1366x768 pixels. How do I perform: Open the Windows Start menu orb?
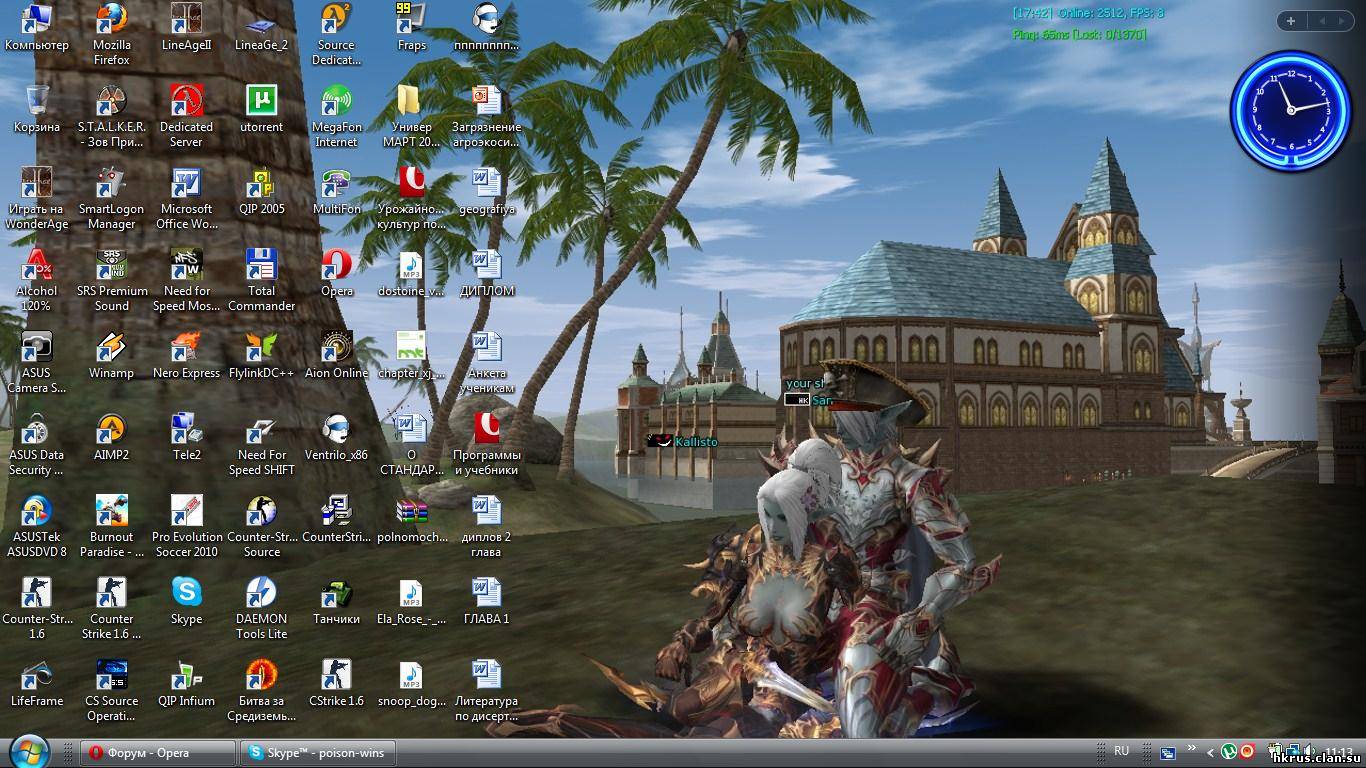tap(28, 751)
